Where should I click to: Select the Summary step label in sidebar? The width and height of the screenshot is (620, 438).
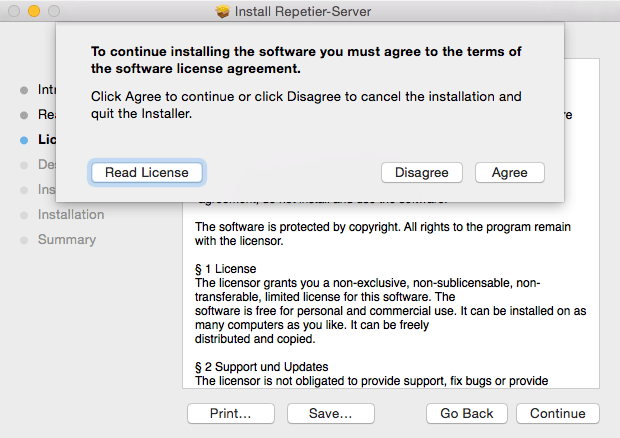[67, 239]
